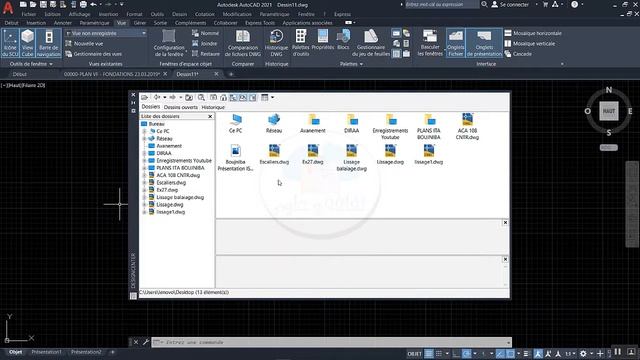Close the DesignCenter preview pane
Viewport: 640px width, 360px height.
pos(505,222)
